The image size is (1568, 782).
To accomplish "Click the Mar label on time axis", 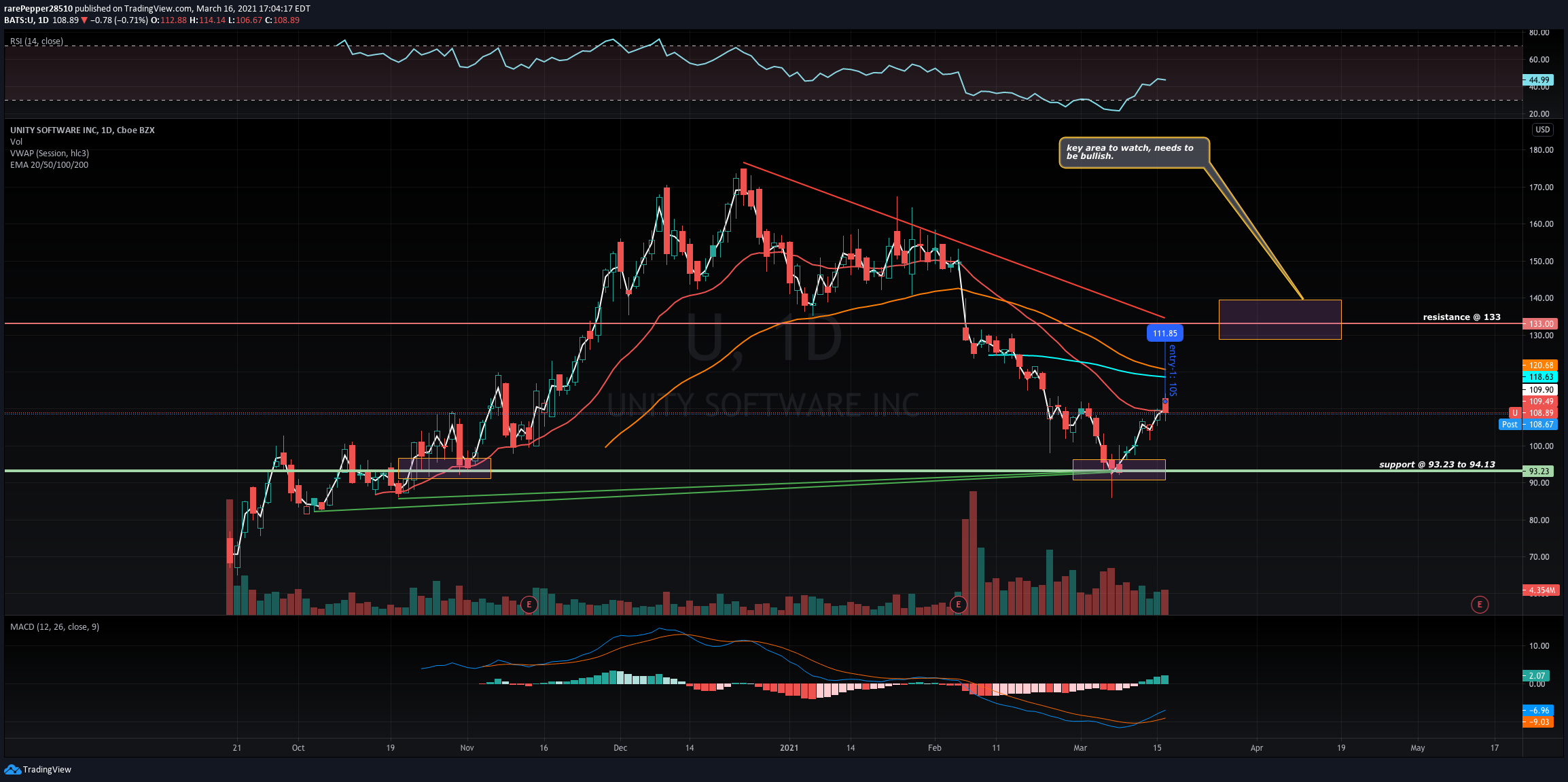I will pyautogui.click(x=1080, y=748).
